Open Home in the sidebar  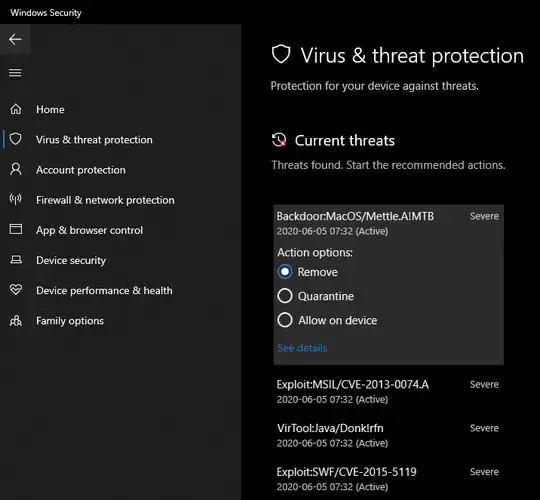pos(50,110)
